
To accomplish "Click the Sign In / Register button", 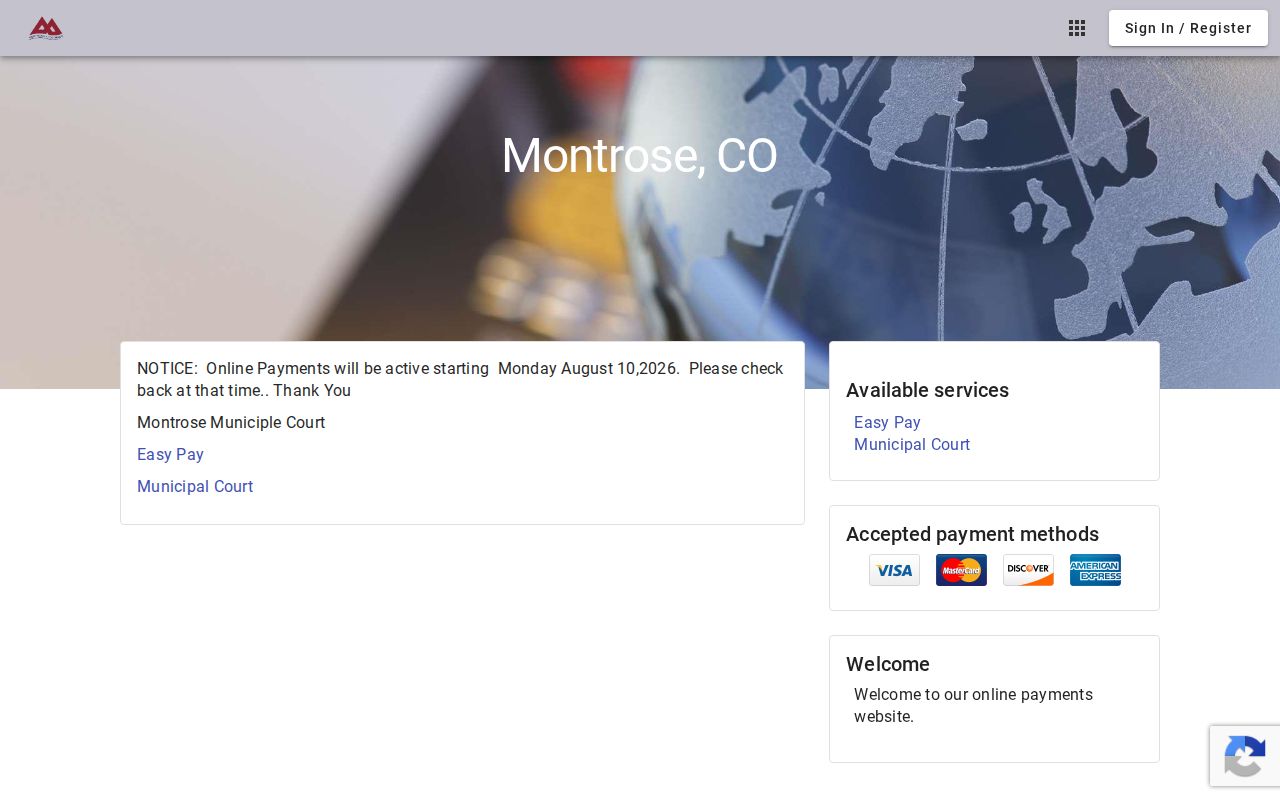I will [x=1188, y=28].
